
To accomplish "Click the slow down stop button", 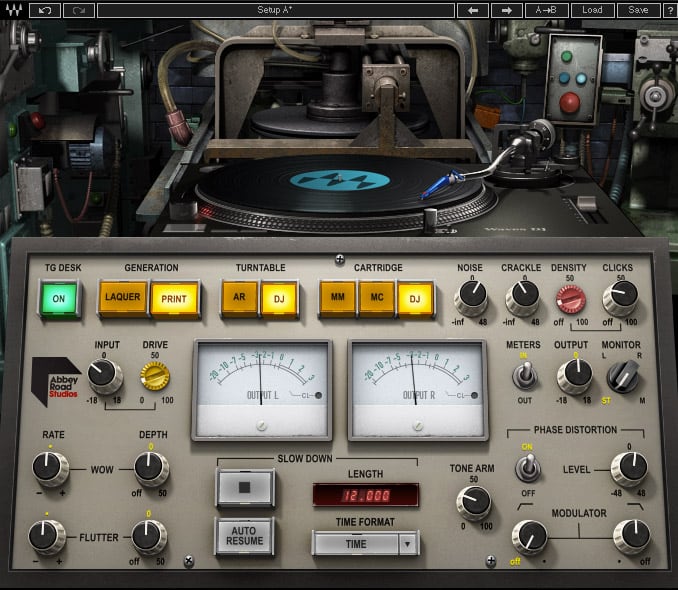I will (245, 488).
